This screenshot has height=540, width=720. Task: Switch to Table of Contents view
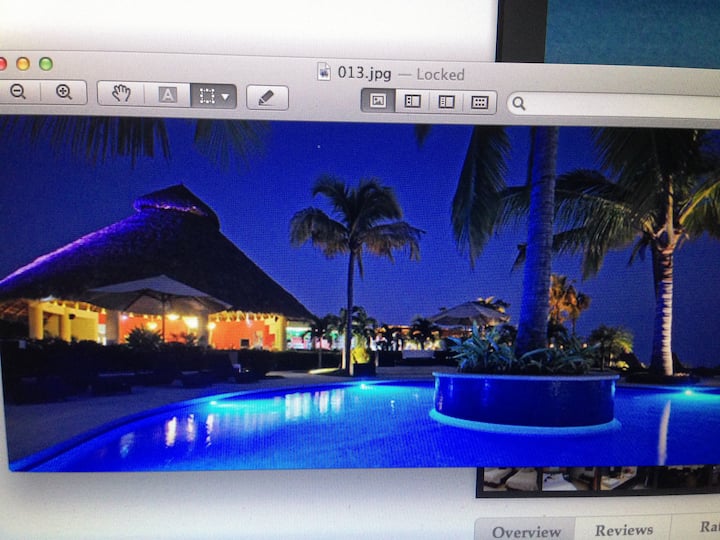(x=446, y=101)
